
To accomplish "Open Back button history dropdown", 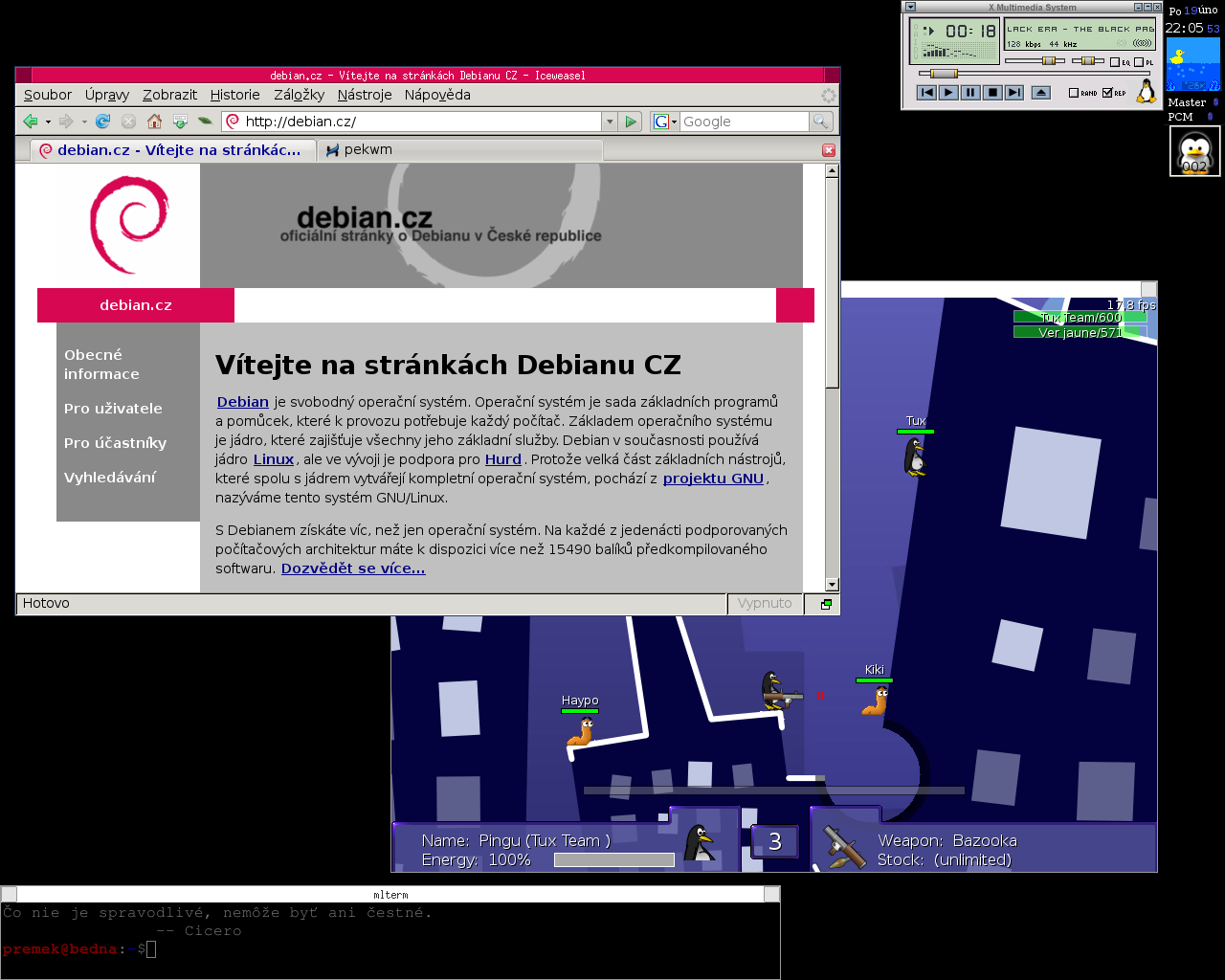I will click(x=48, y=122).
